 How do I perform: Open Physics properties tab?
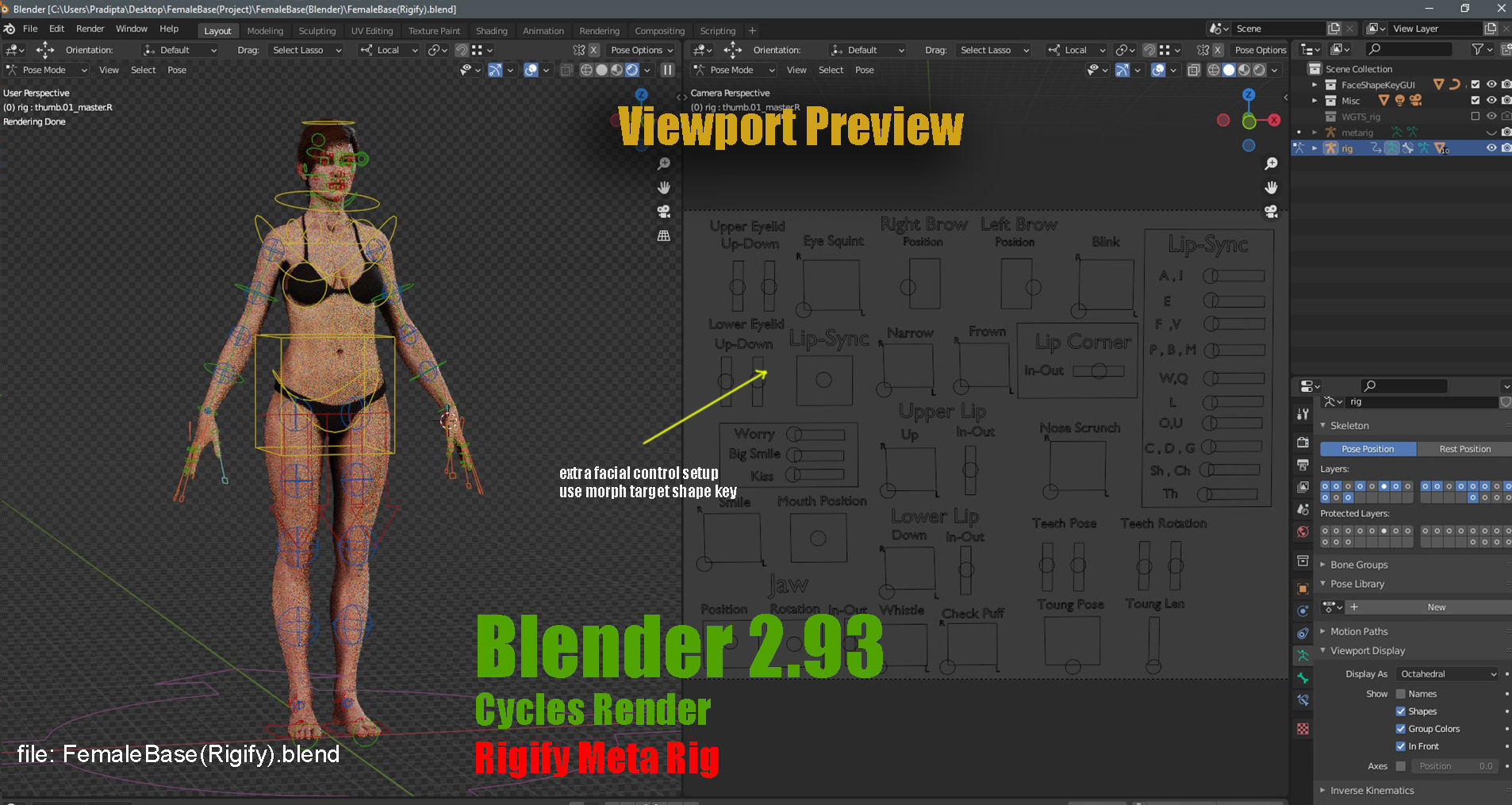1303,611
